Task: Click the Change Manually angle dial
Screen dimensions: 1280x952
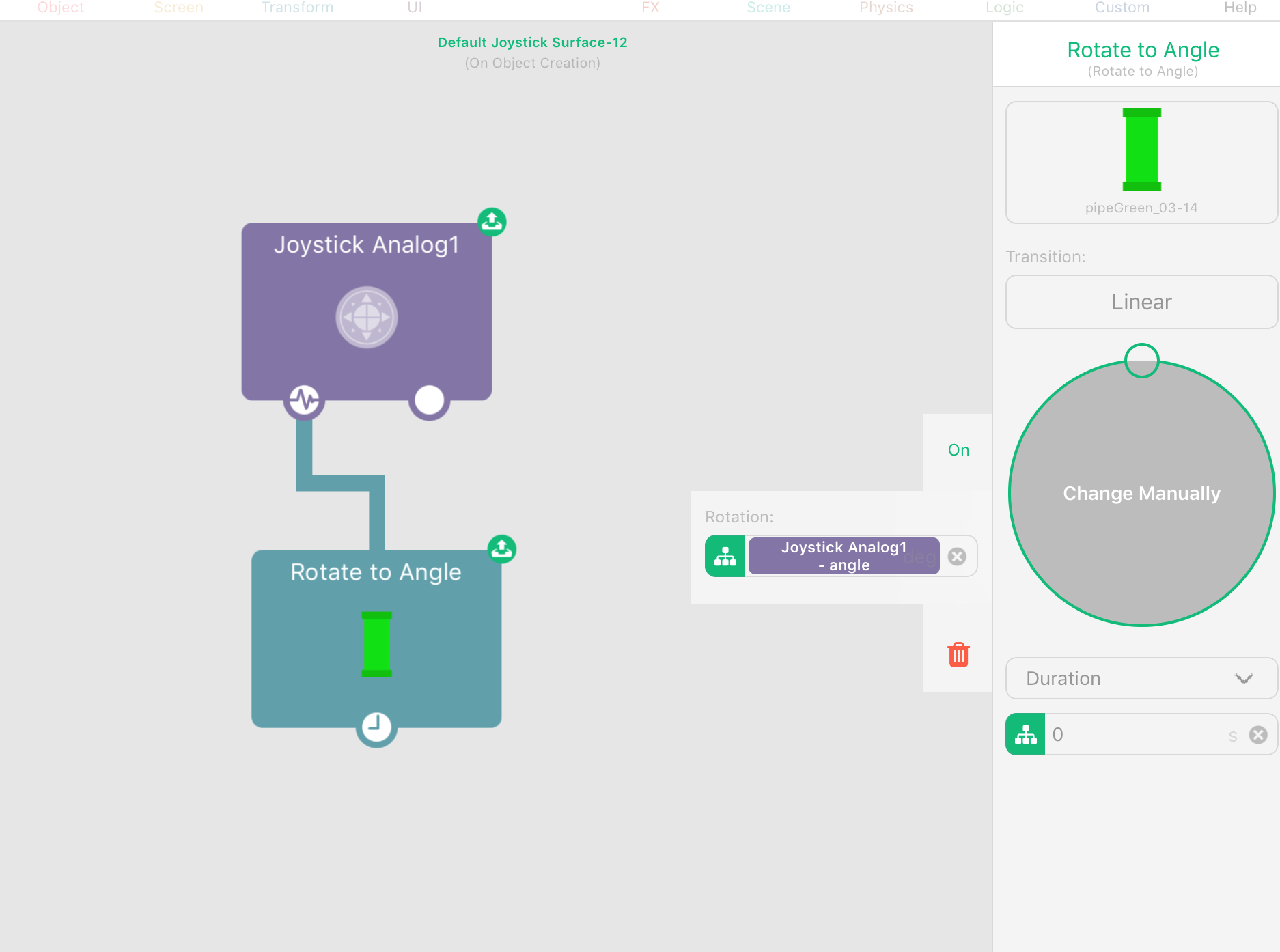Action: [x=1141, y=493]
